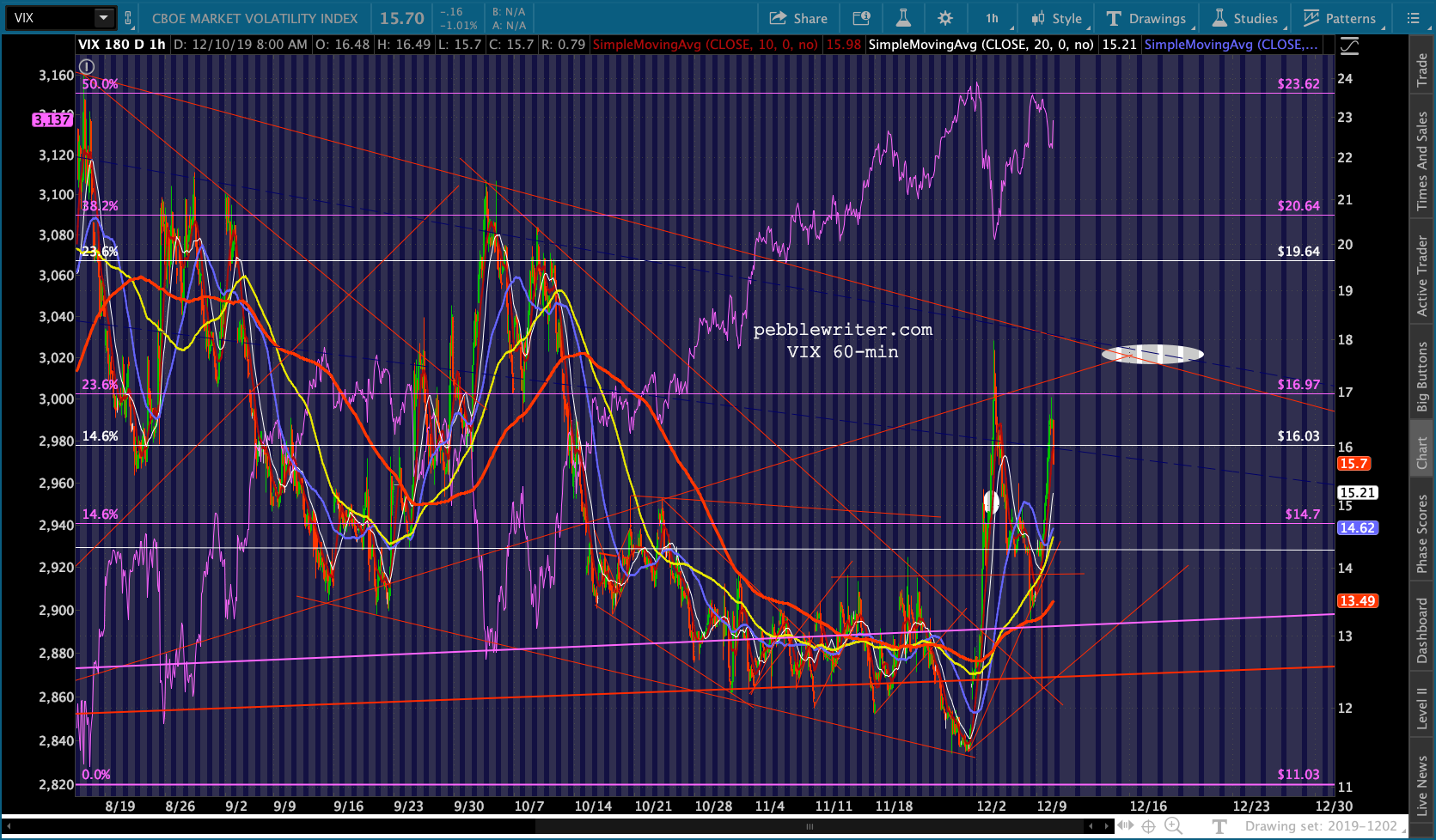Click the white ellipse drawing near 12/16
The width and height of the screenshot is (1436, 840).
tap(1153, 354)
